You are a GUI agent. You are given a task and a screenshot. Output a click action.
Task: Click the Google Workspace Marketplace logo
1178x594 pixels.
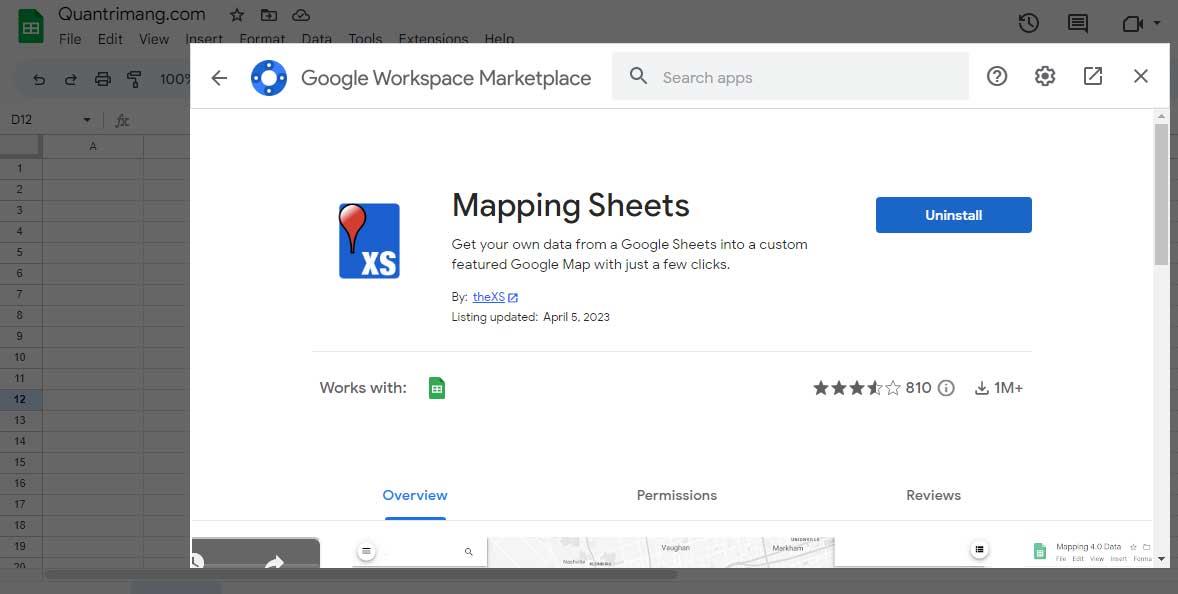(x=269, y=77)
